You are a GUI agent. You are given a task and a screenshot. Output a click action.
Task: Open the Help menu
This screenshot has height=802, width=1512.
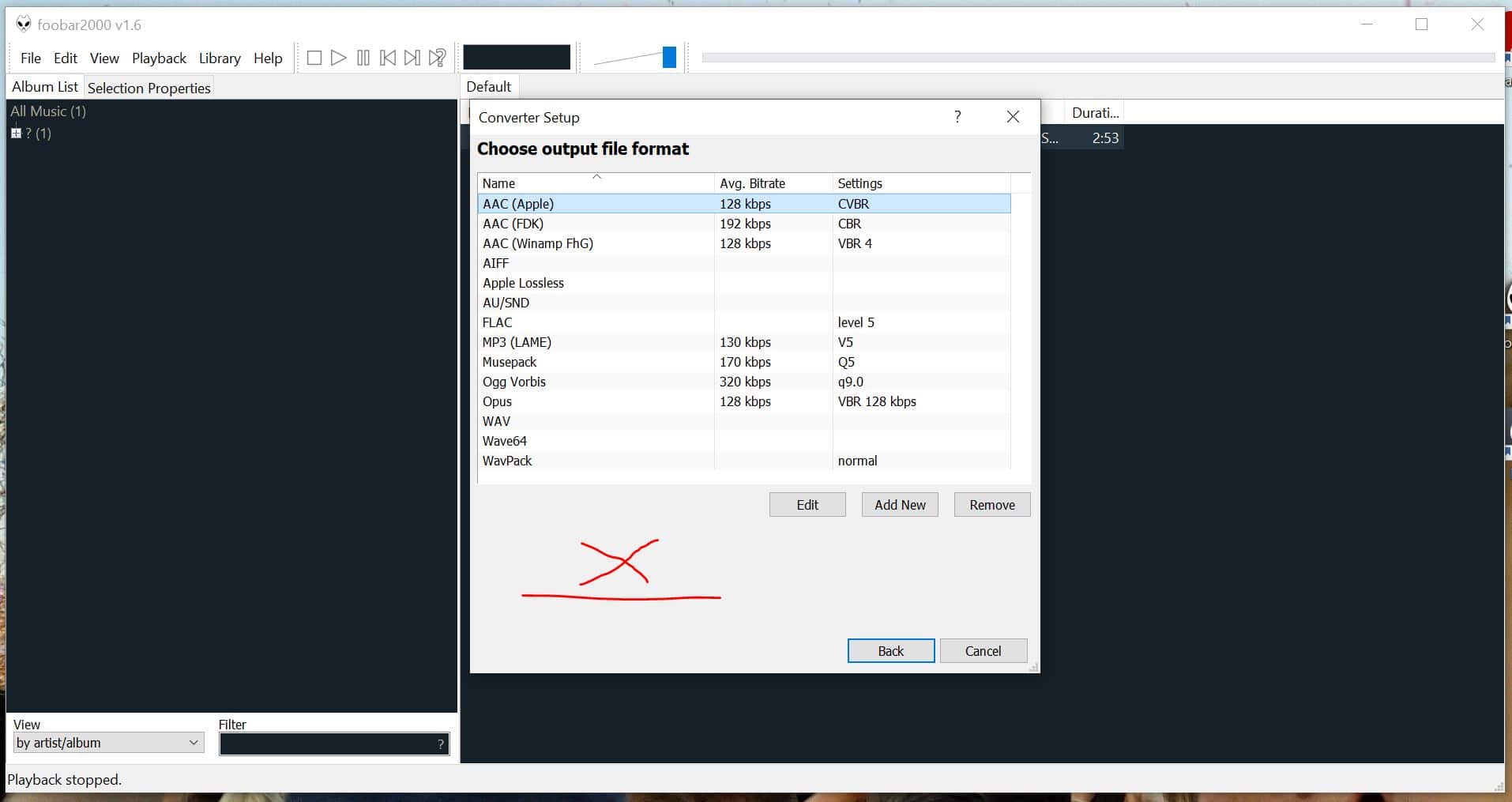tap(268, 58)
